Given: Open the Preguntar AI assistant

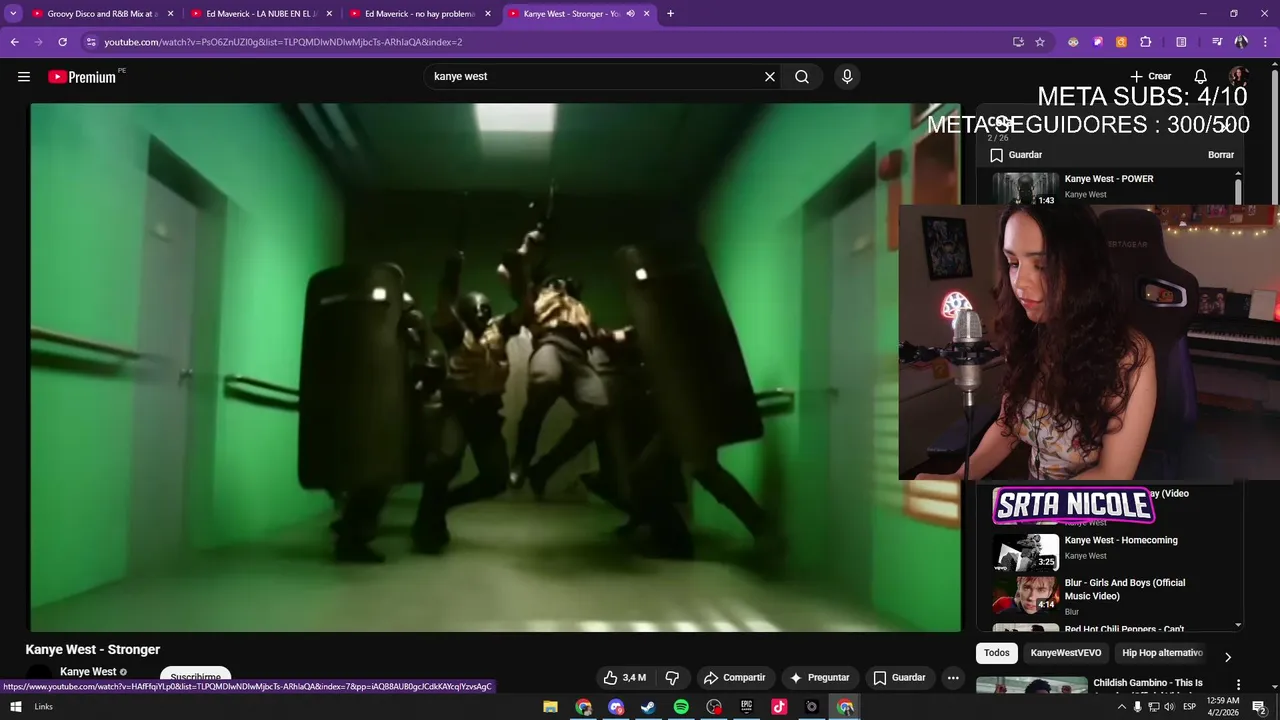Looking at the screenshot, I should [819, 678].
